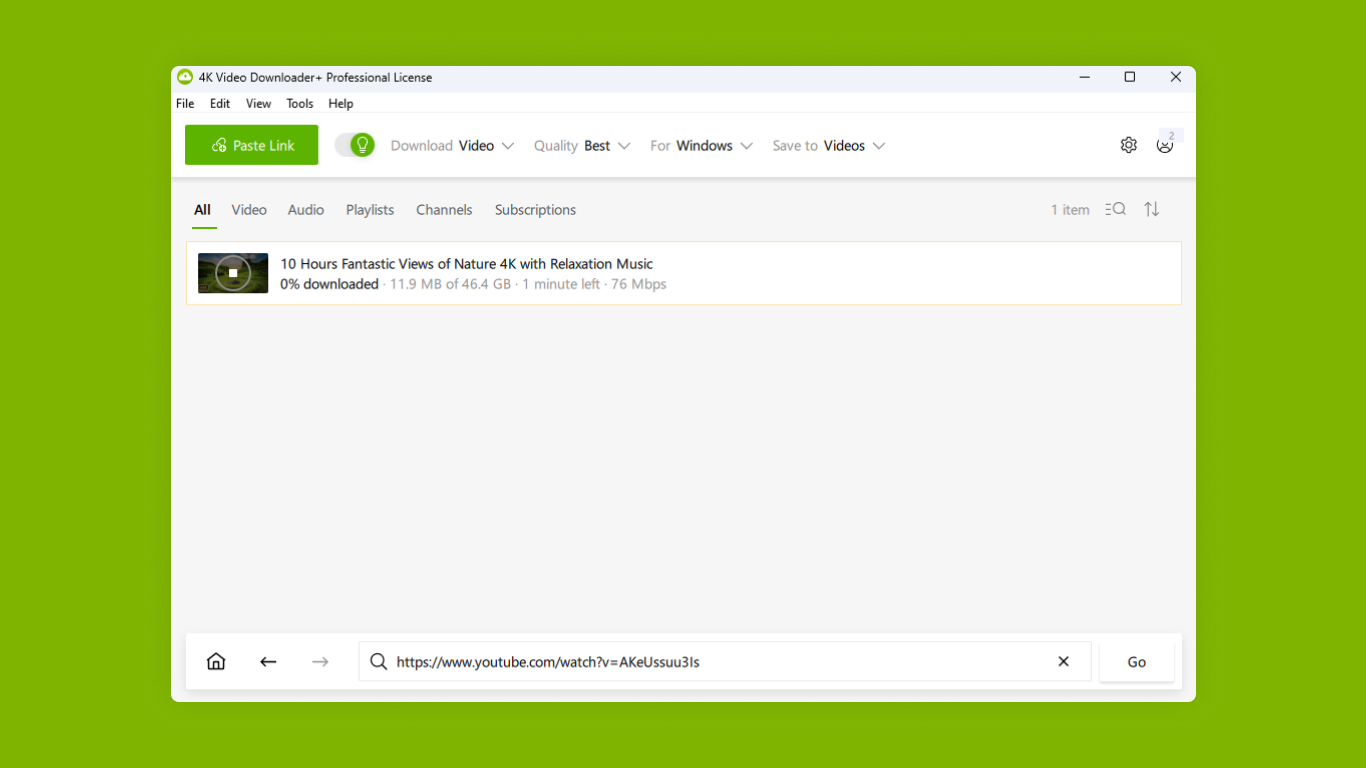Navigate back with the left arrow icon
Viewport: 1366px width, 768px height.
[268, 661]
